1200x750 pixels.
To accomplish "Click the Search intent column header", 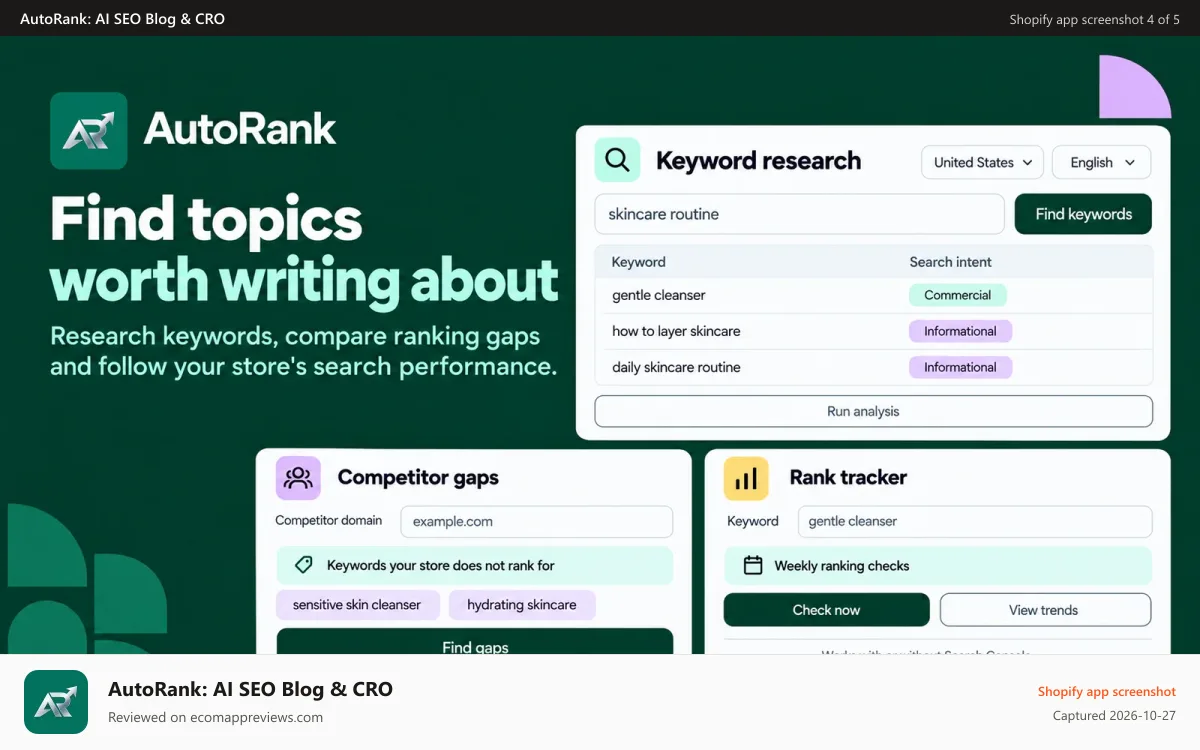I will coord(951,262).
